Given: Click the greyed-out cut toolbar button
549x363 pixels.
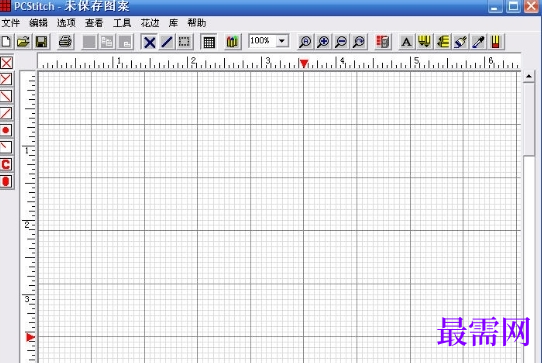Looking at the screenshot, I should click(89, 42).
